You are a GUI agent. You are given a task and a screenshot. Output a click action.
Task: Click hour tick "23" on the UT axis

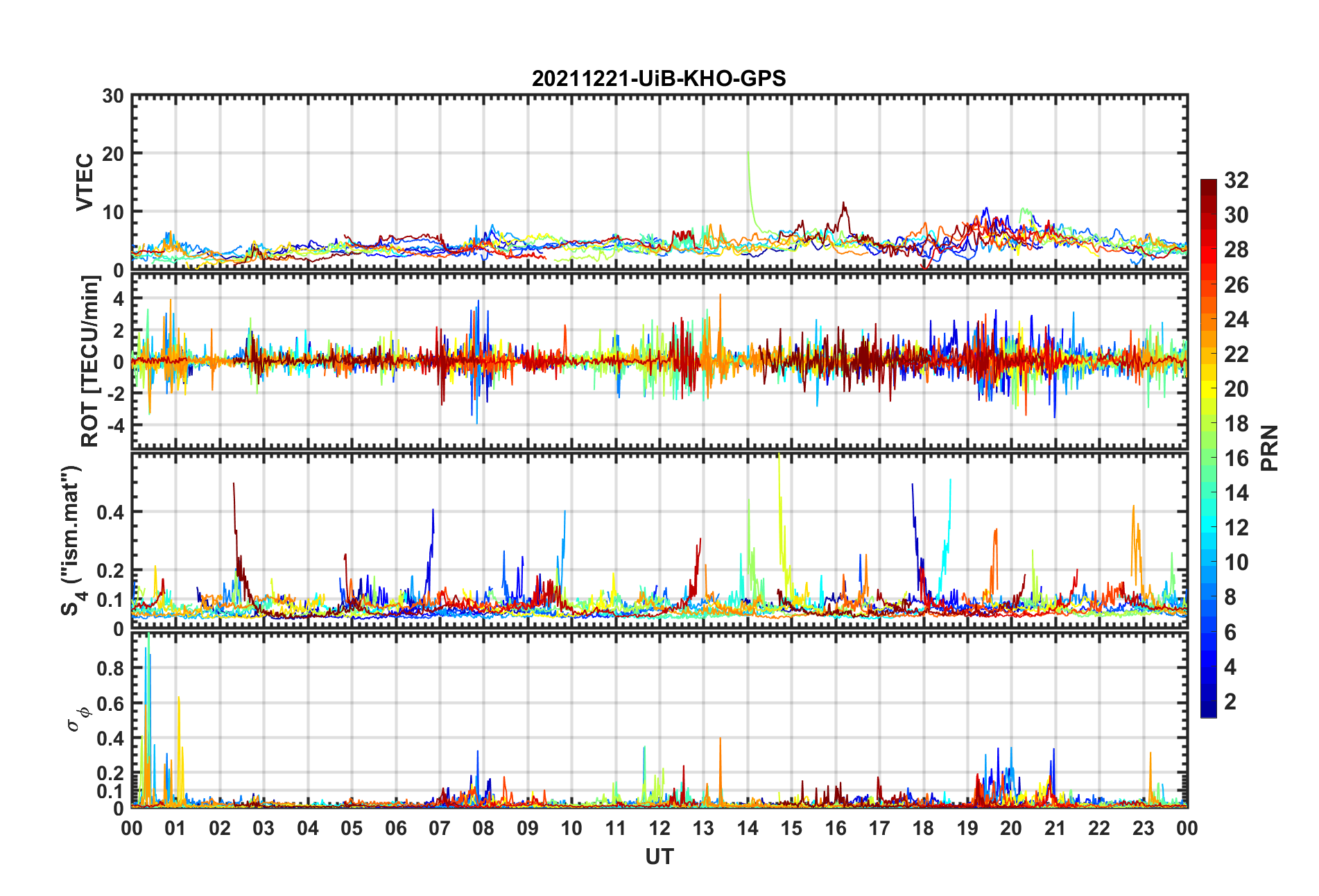pyautogui.click(x=1144, y=828)
